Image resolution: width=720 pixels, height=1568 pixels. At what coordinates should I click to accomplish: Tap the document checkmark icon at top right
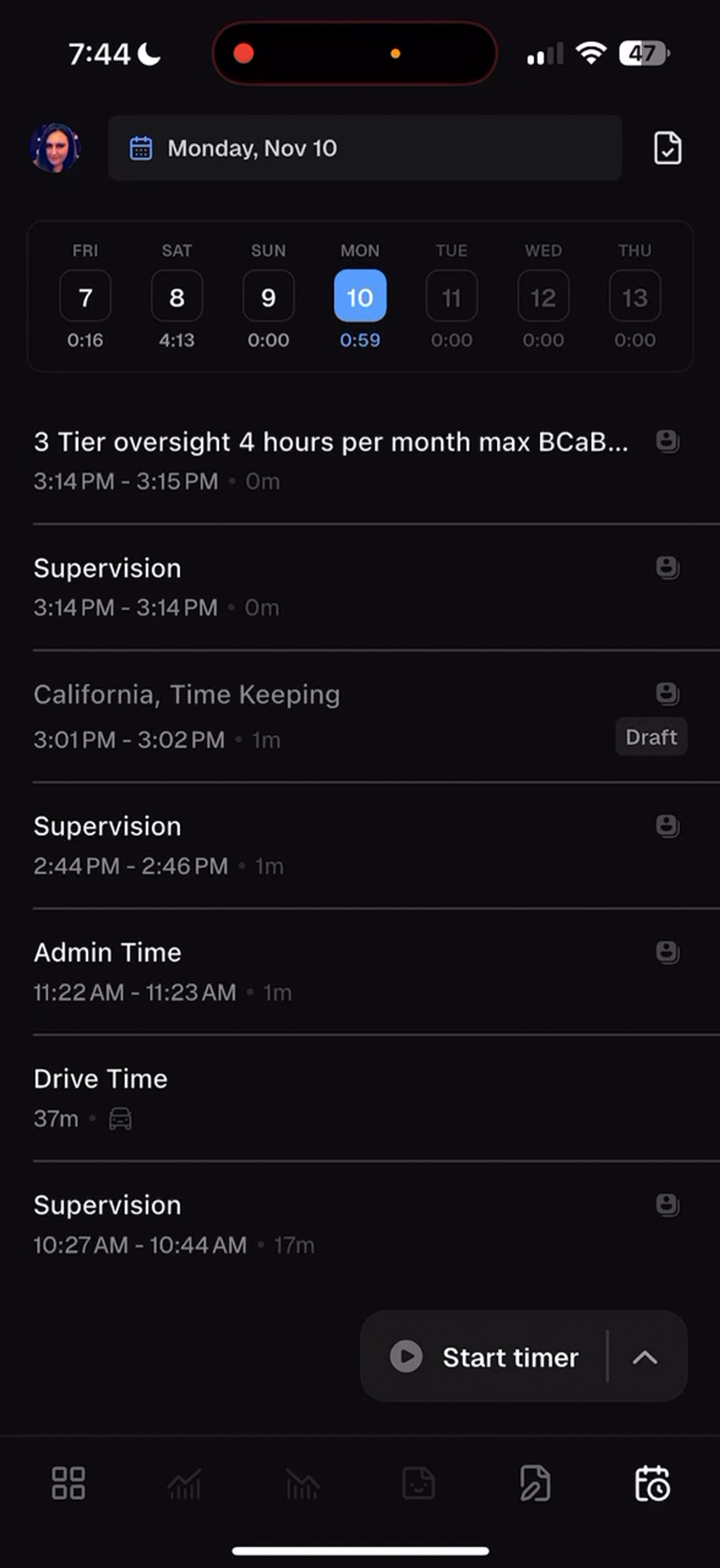click(668, 148)
